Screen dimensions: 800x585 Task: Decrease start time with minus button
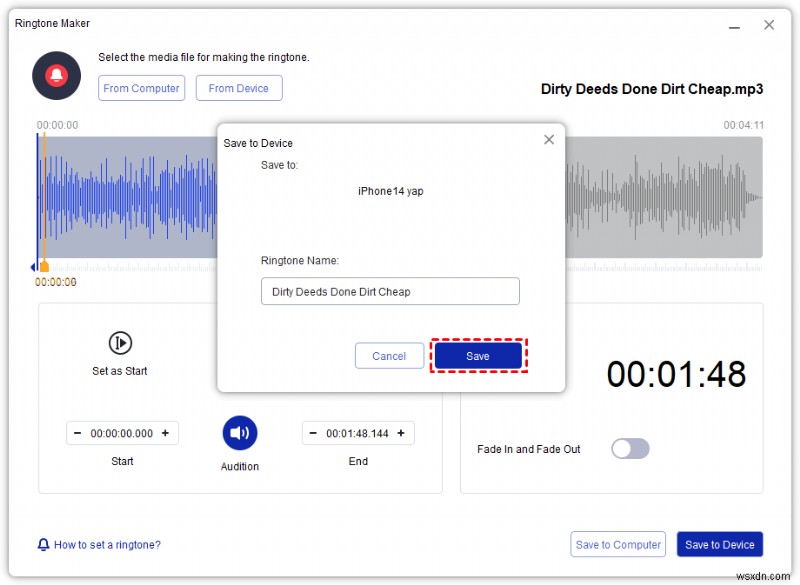(x=78, y=433)
